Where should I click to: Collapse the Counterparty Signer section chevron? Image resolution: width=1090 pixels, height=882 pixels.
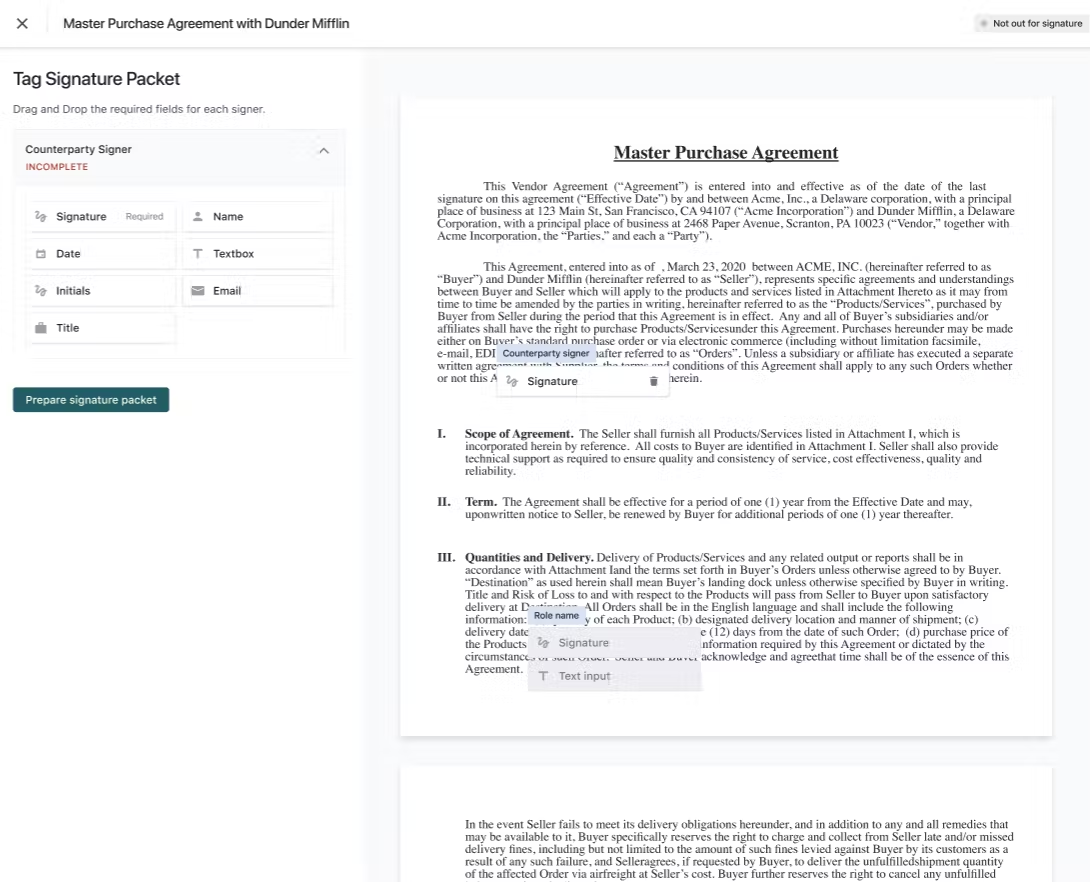[x=324, y=151]
